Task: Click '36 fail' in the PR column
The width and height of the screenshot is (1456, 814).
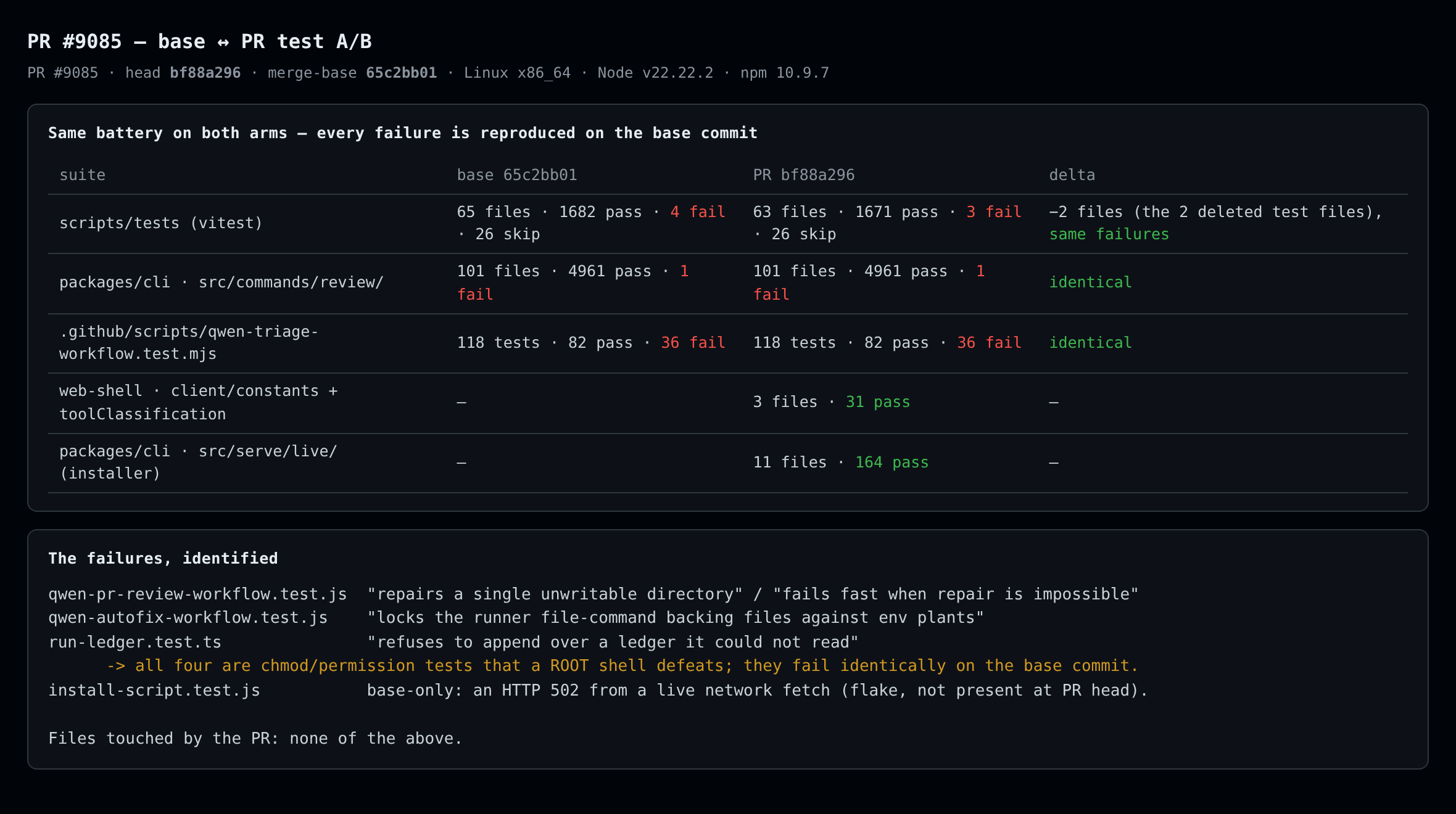Action: (989, 343)
